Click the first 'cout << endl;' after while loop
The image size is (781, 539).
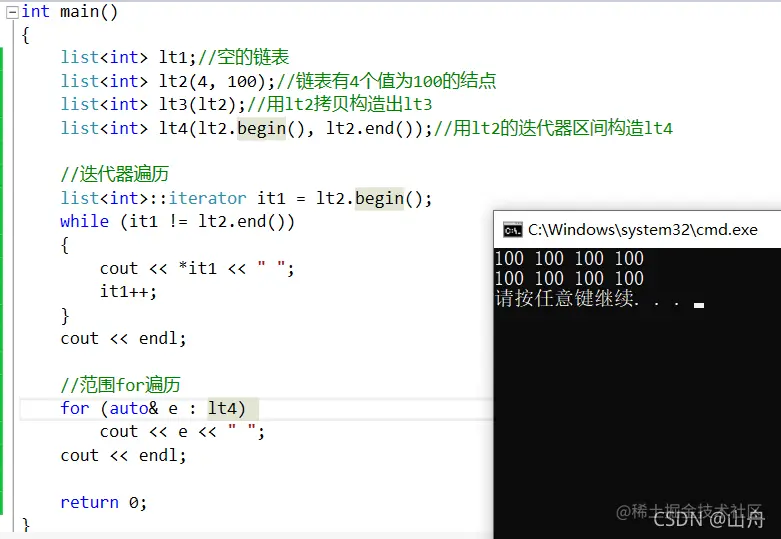point(124,339)
